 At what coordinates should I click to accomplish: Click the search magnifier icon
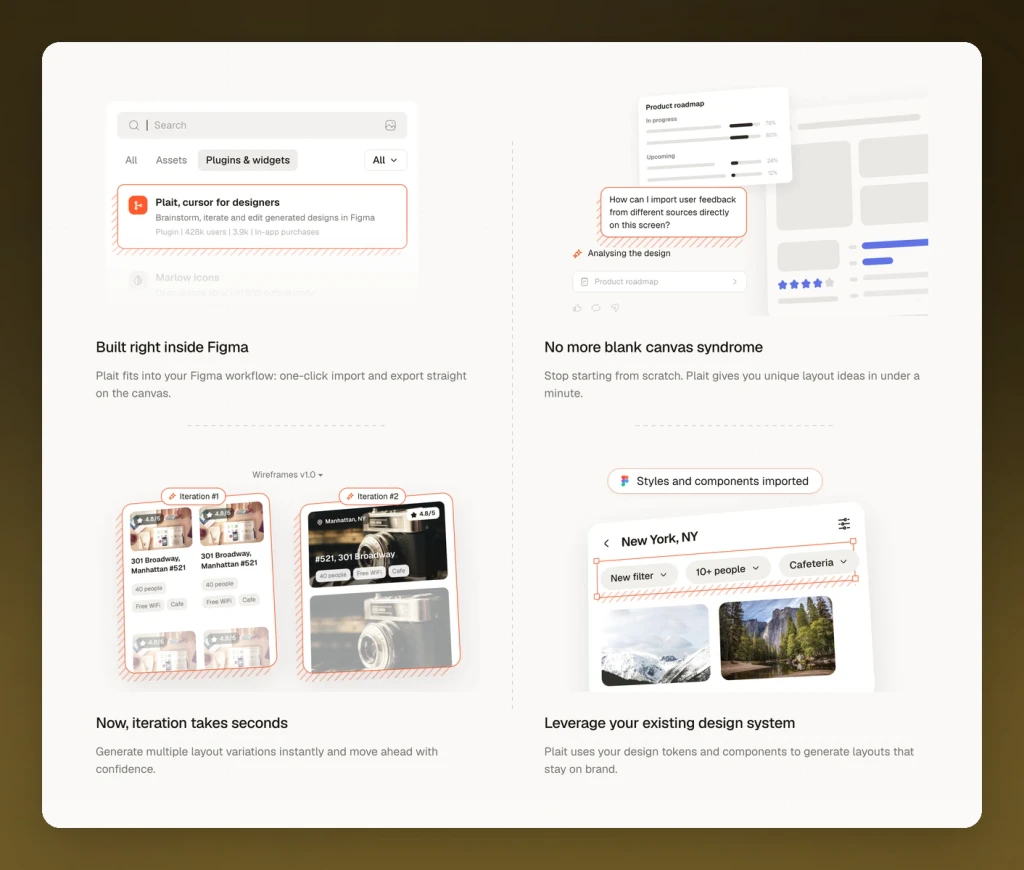[x=134, y=125]
